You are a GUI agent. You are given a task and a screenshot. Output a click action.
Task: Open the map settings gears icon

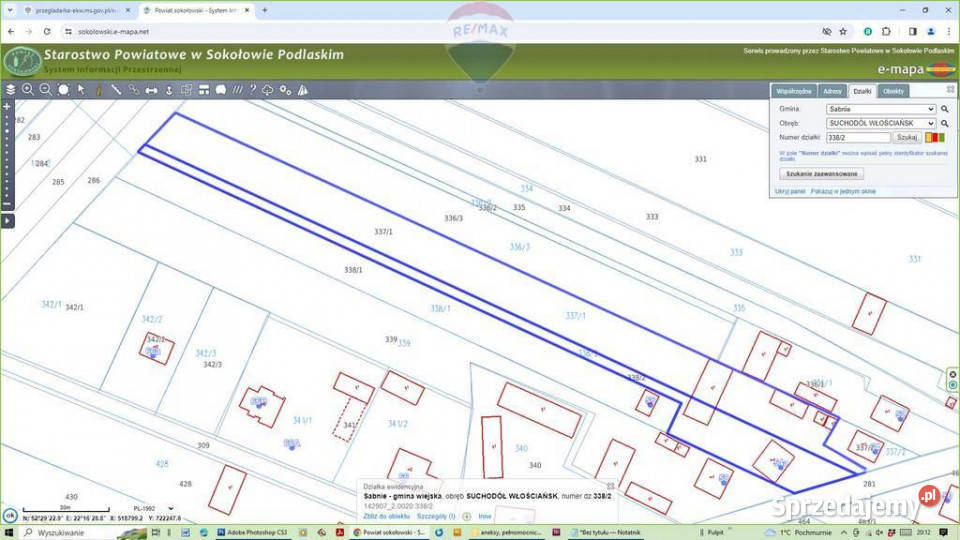286,89
